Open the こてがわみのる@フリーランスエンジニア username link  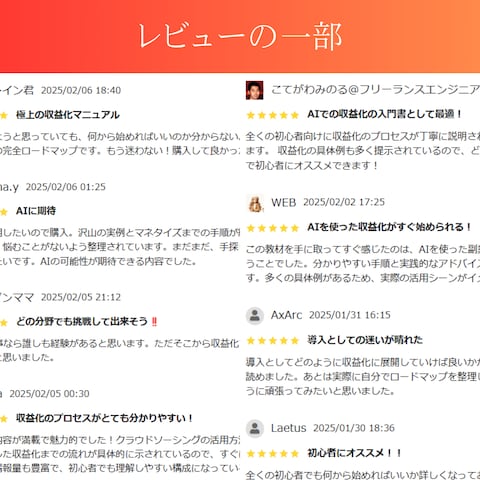[x=375, y=90]
